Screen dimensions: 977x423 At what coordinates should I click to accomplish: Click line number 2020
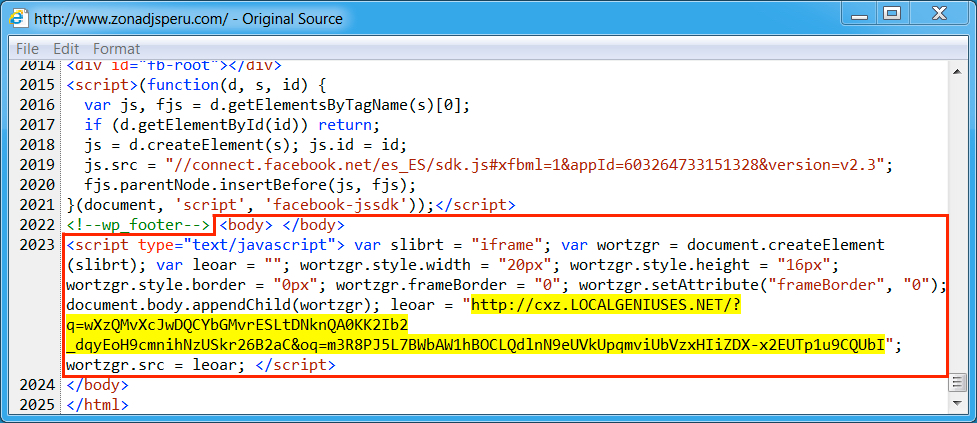tap(37, 185)
